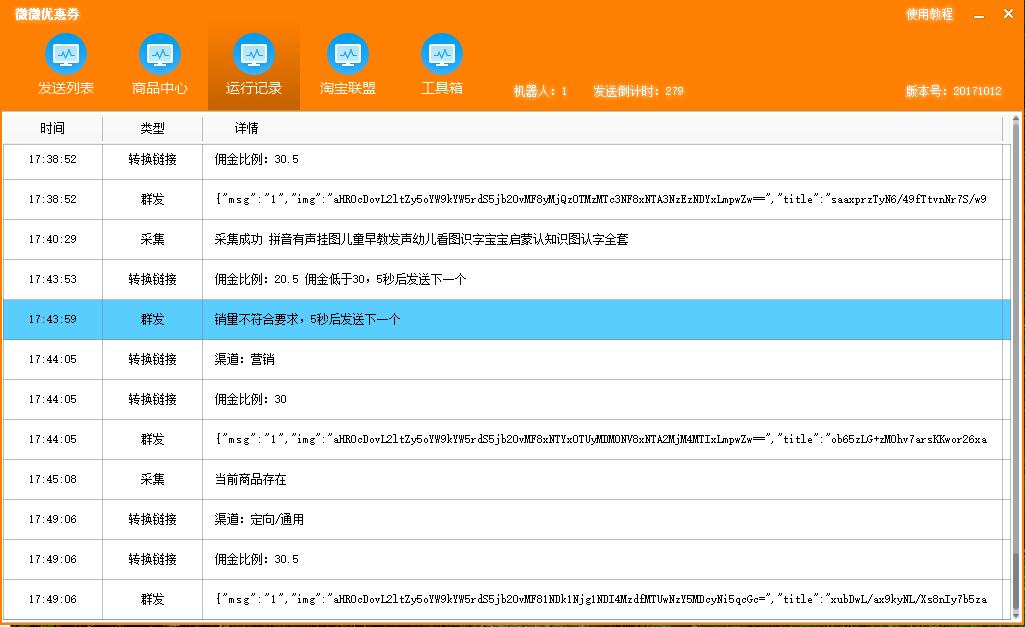1025x627 pixels.
Task: Click the 微微优惠券 title text
Action: pyautogui.click(x=49, y=14)
